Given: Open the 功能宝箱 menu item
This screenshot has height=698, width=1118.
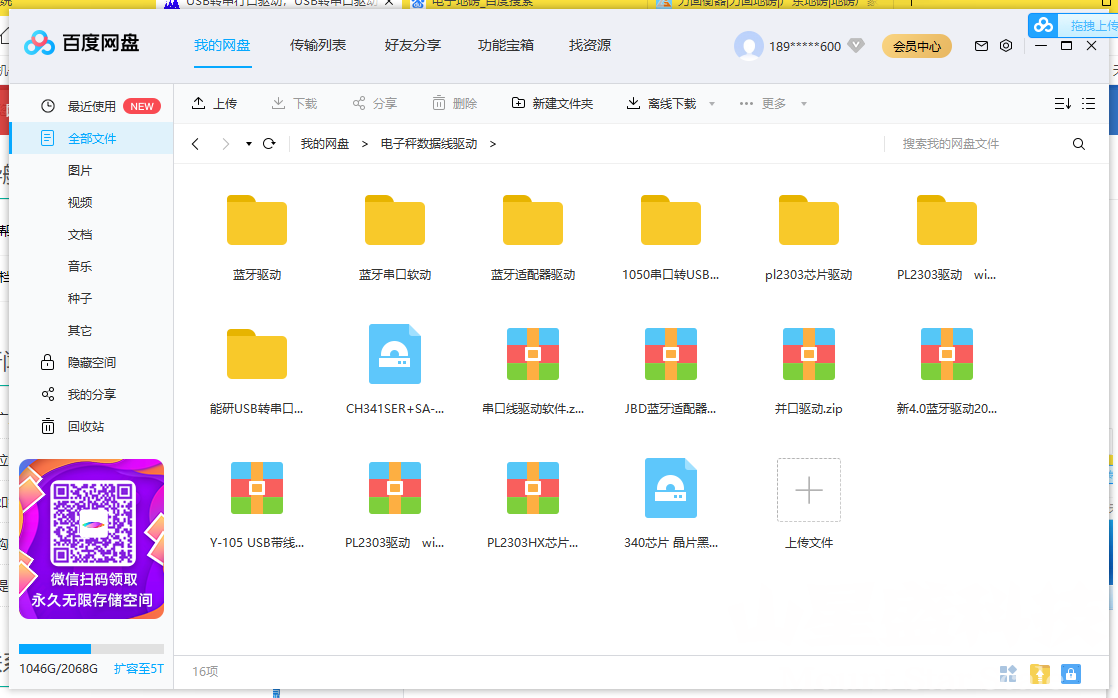Looking at the screenshot, I should [505, 45].
